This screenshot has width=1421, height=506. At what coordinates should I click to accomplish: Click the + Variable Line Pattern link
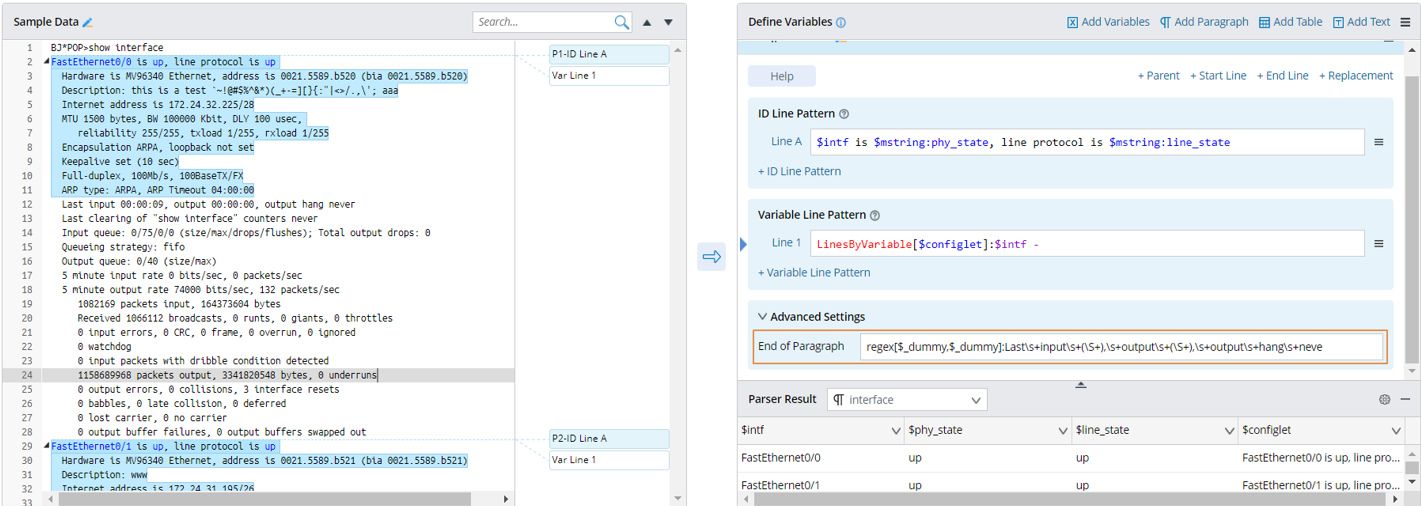coord(814,272)
